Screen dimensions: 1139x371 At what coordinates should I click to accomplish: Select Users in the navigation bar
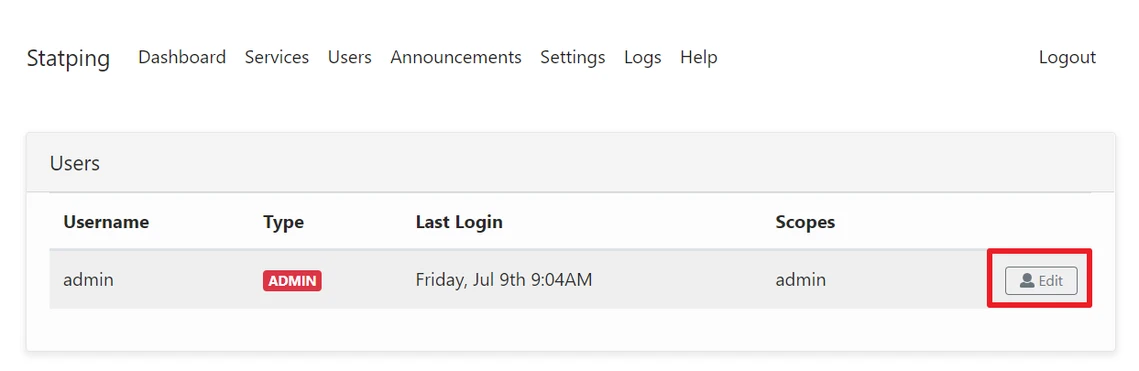tap(349, 57)
